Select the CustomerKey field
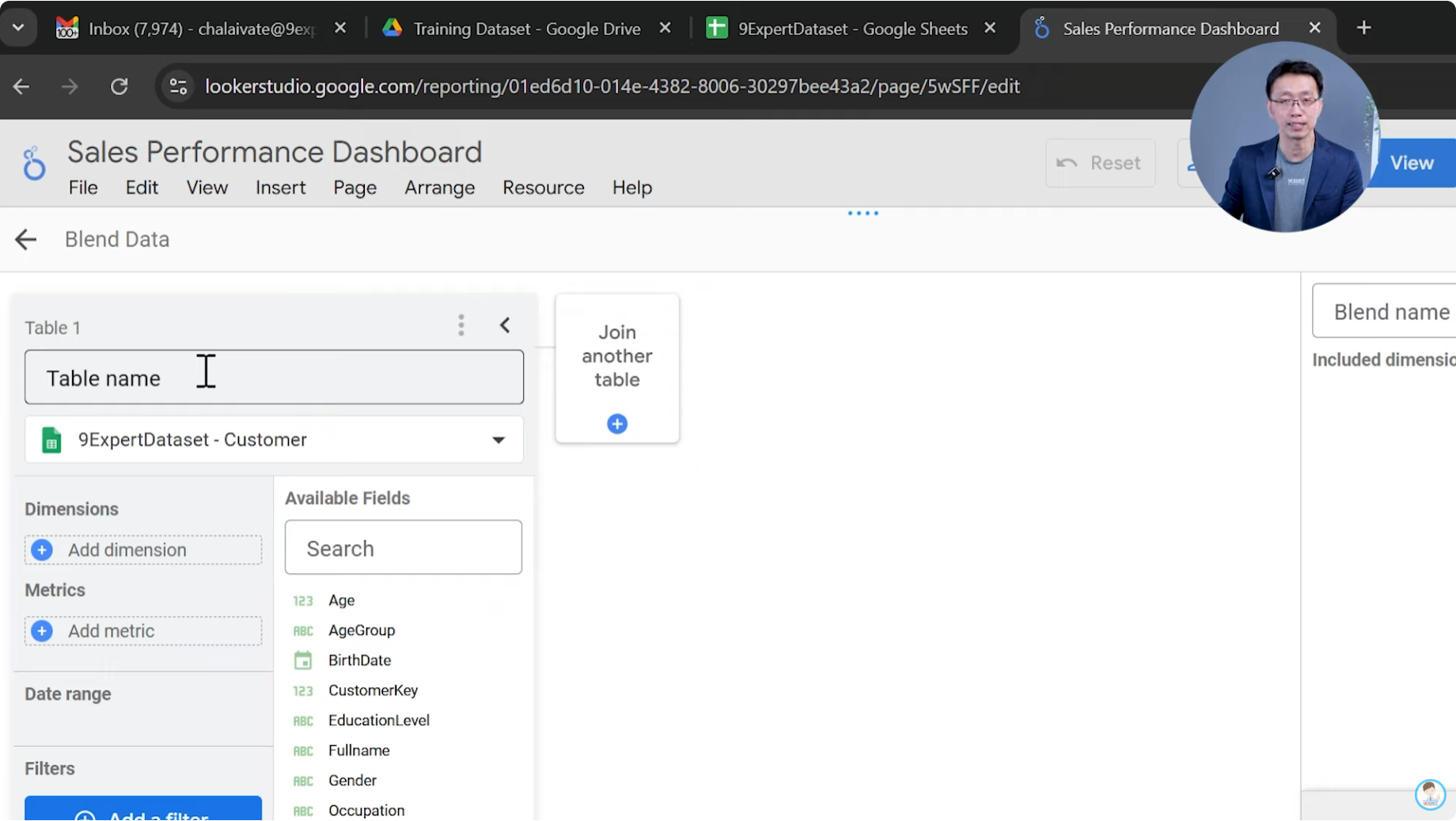 point(373,690)
